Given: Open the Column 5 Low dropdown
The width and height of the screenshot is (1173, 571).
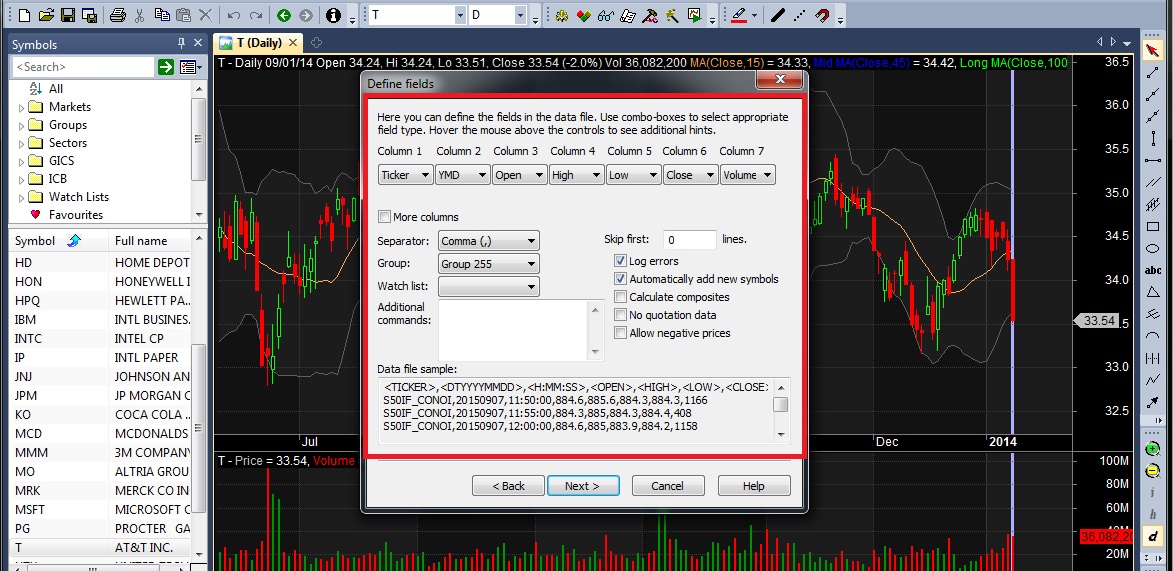Looking at the screenshot, I should coord(633,175).
